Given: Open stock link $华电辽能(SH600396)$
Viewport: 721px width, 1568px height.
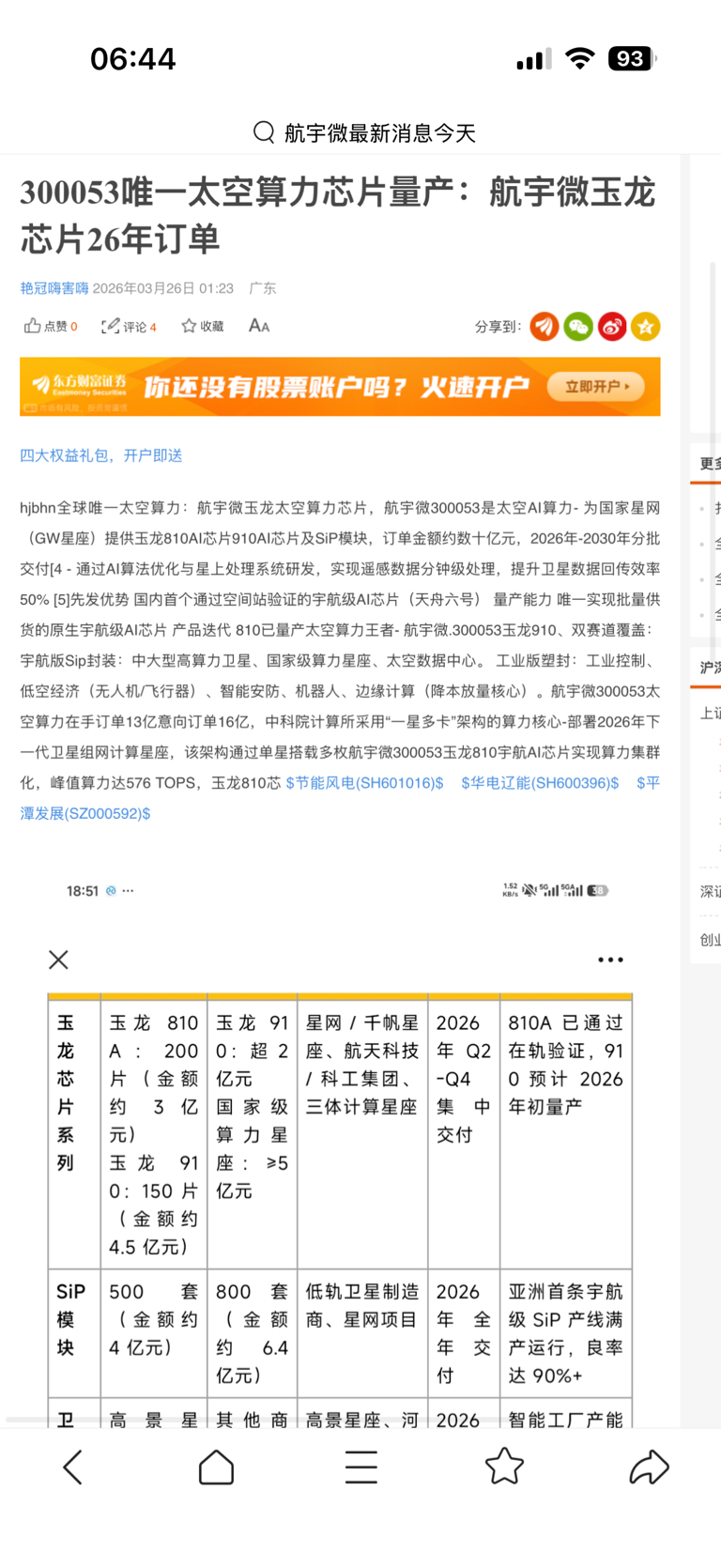Looking at the screenshot, I should point(540,783).
